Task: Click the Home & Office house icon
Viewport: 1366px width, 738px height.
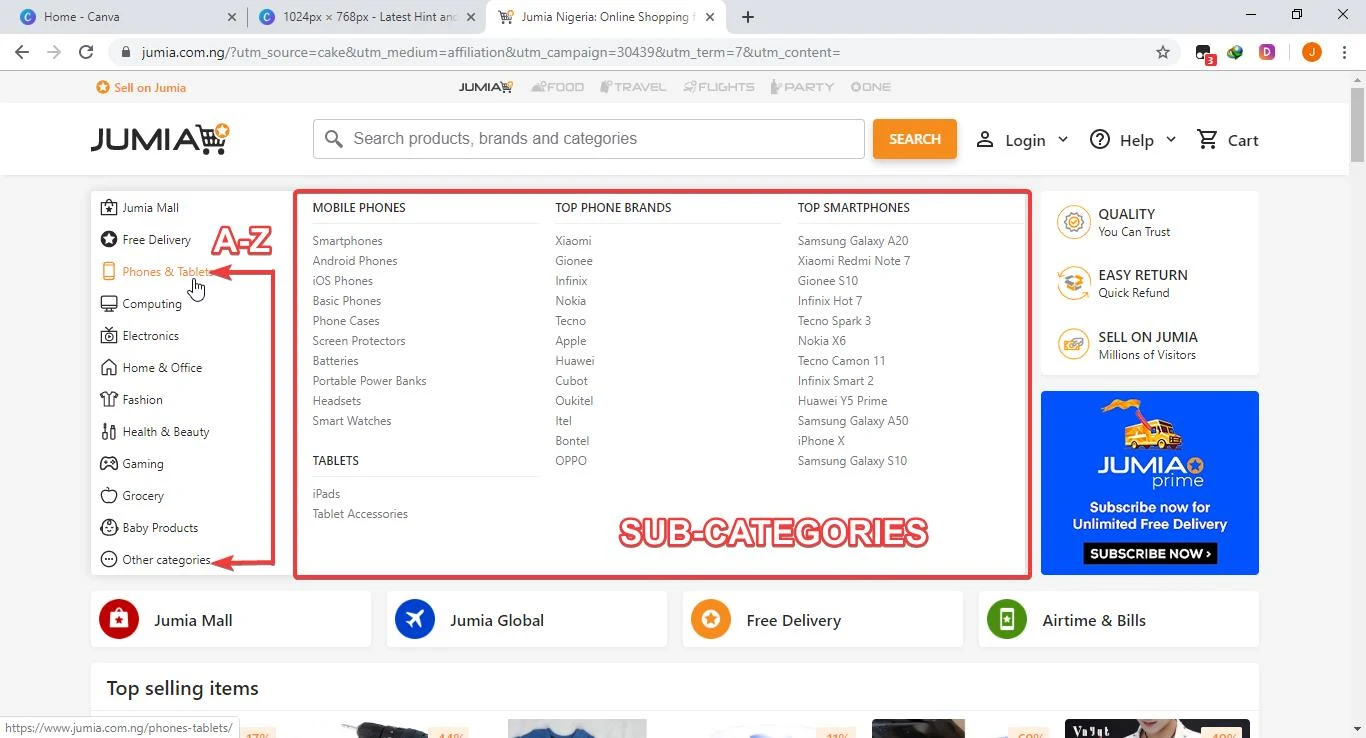Action: pos(109,368)
